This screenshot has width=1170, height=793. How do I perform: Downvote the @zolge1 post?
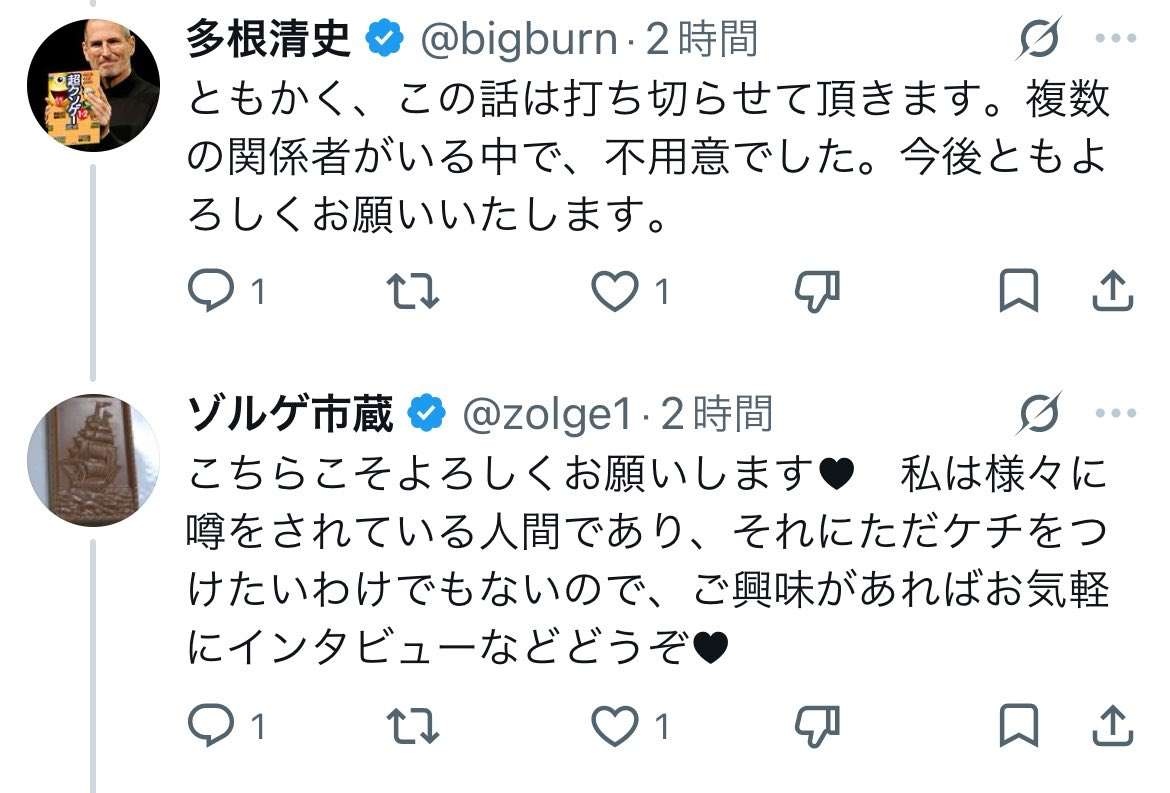pos(816,727)
